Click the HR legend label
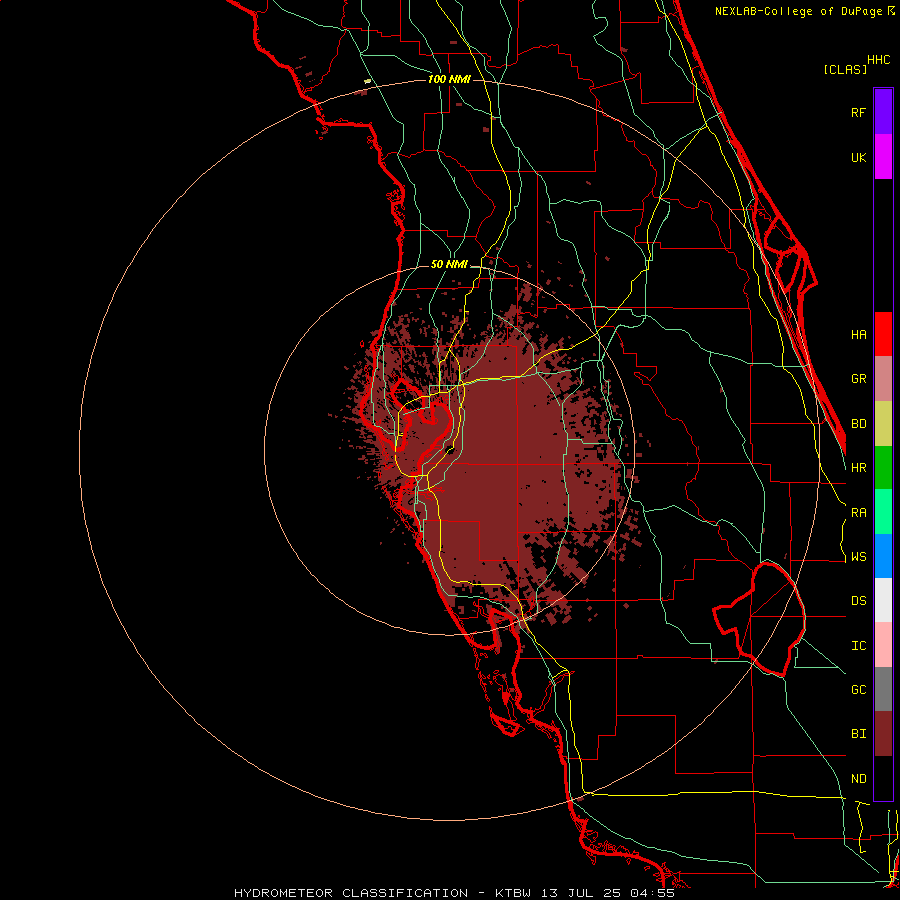The image size is (900, 900). click(x=858, y=468)
